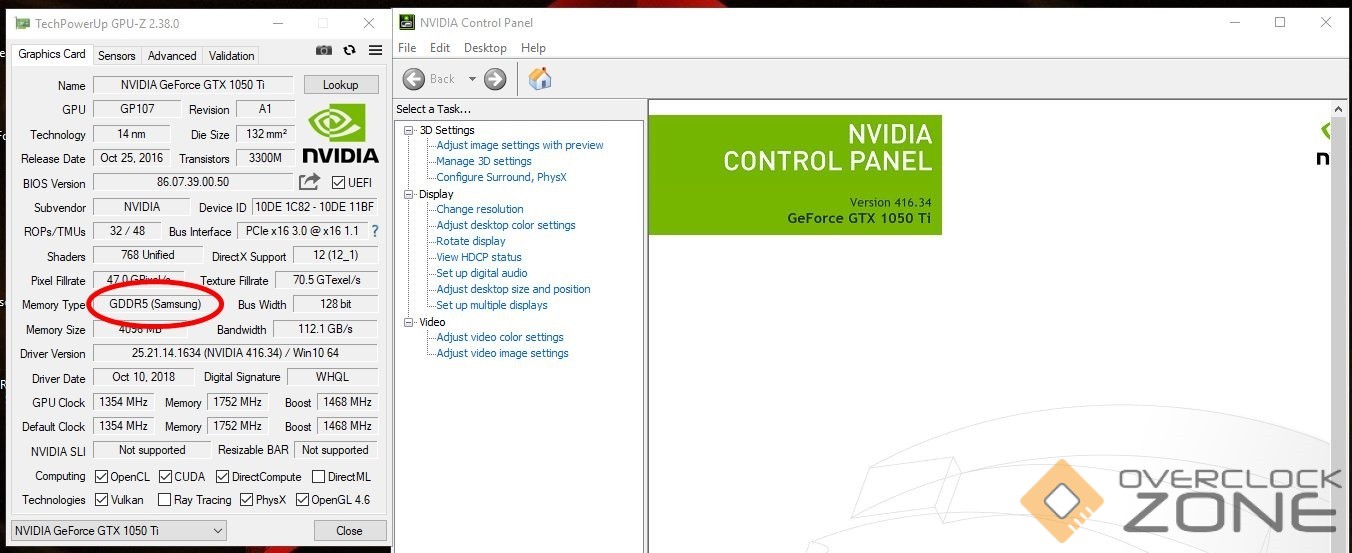Open Adjust image settings with preview

[520, 145]
